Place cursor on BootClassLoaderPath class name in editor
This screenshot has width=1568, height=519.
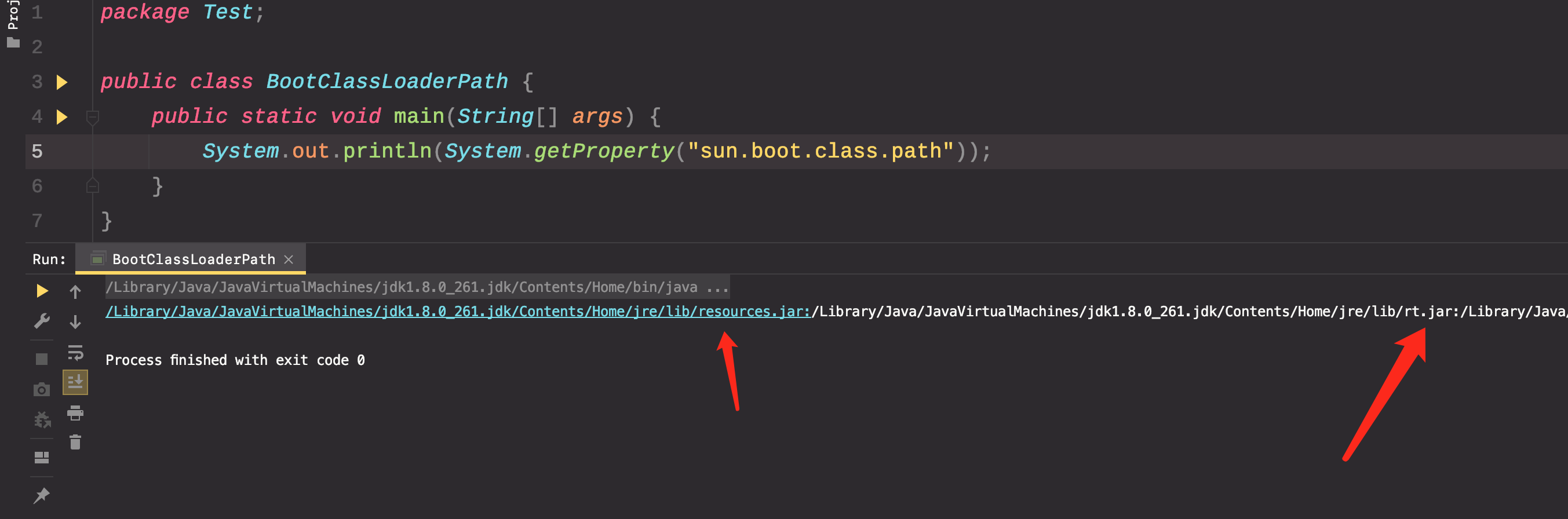[387, 82]
